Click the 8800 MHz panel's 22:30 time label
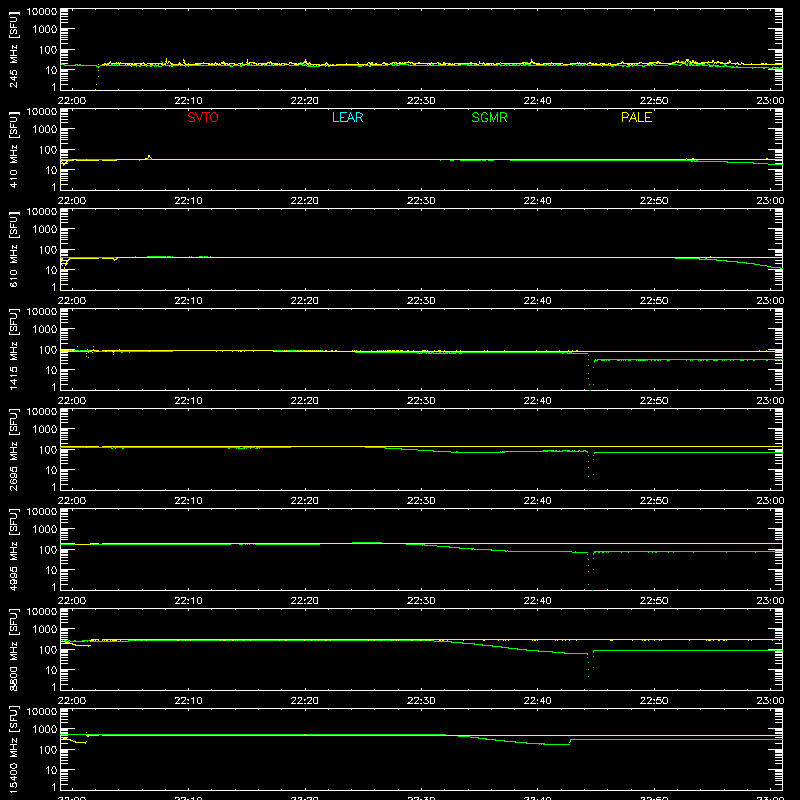800x800 pixels. tap(421, 701)
